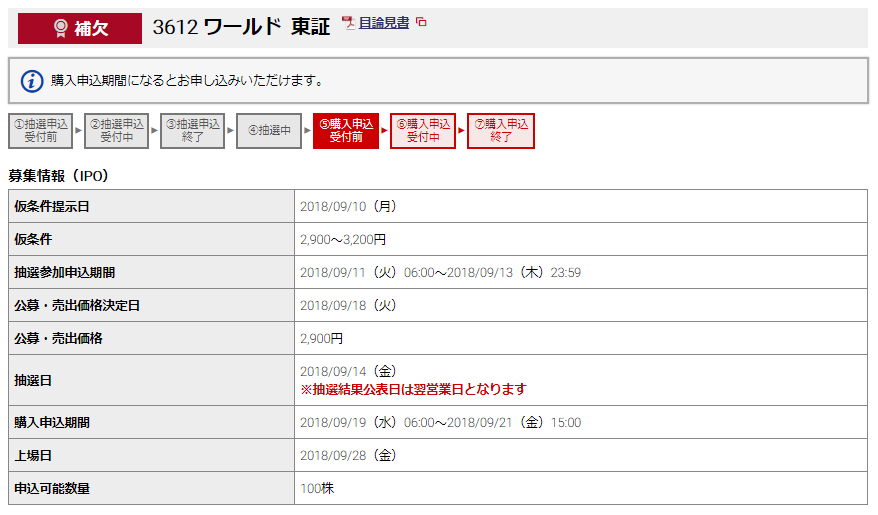Viewport: 878px width, 515px height.
Task: Click the 購入申込期間 row label
Action: (52, 423)
